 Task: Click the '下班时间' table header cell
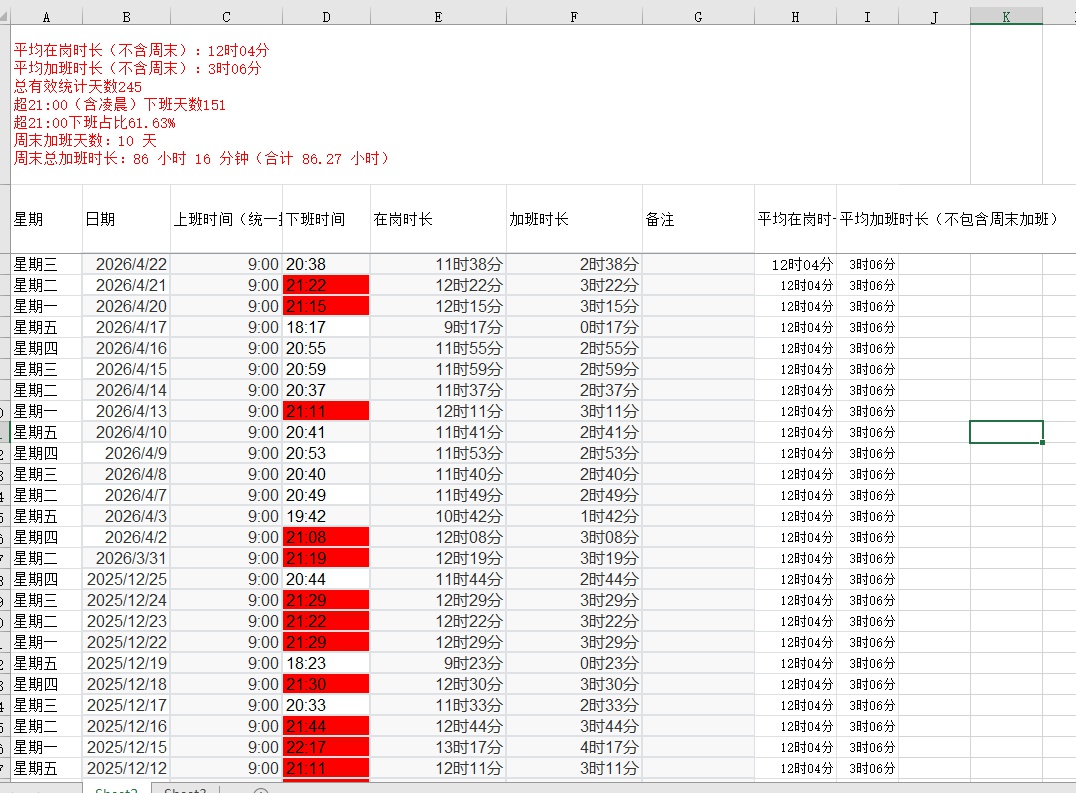(326, 219)
